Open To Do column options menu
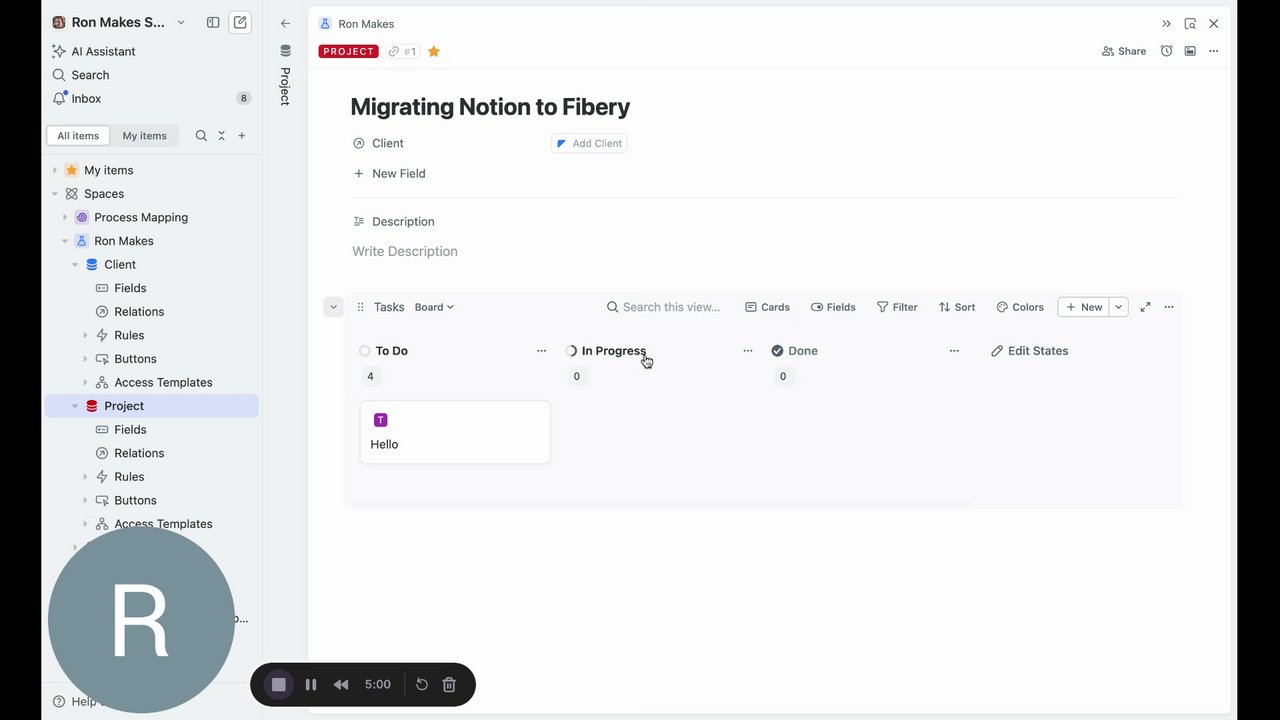Viewport: 1280px width, 720px height. [x=541, y=351]
